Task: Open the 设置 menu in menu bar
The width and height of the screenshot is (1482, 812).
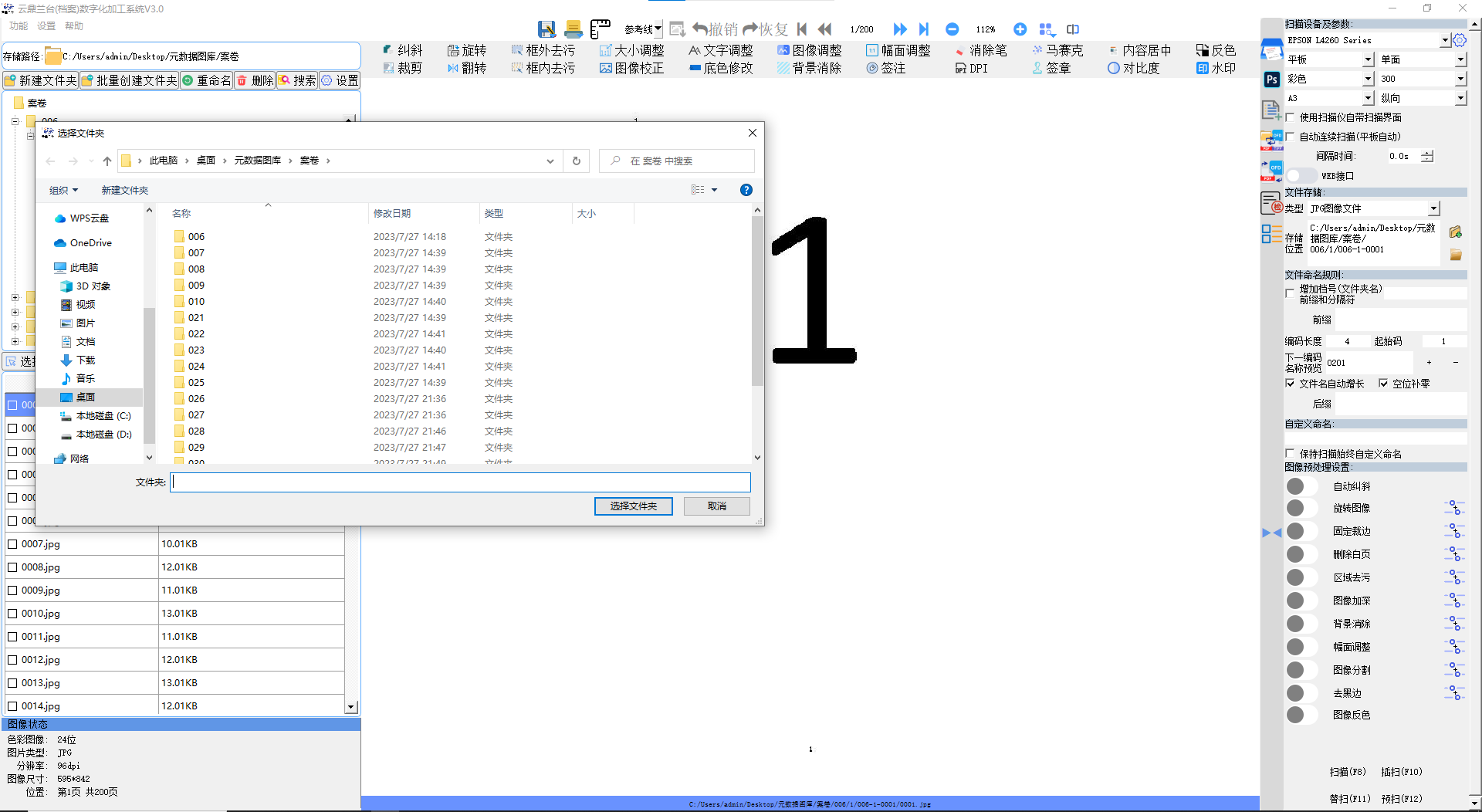Action: pyautogui.click(x=46, y=26)
